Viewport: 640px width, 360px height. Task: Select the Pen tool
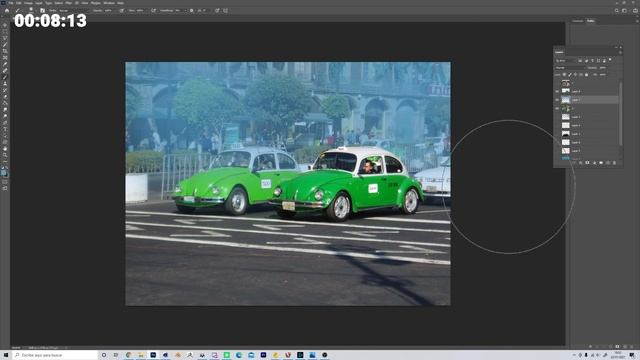(x=5, y=123)
